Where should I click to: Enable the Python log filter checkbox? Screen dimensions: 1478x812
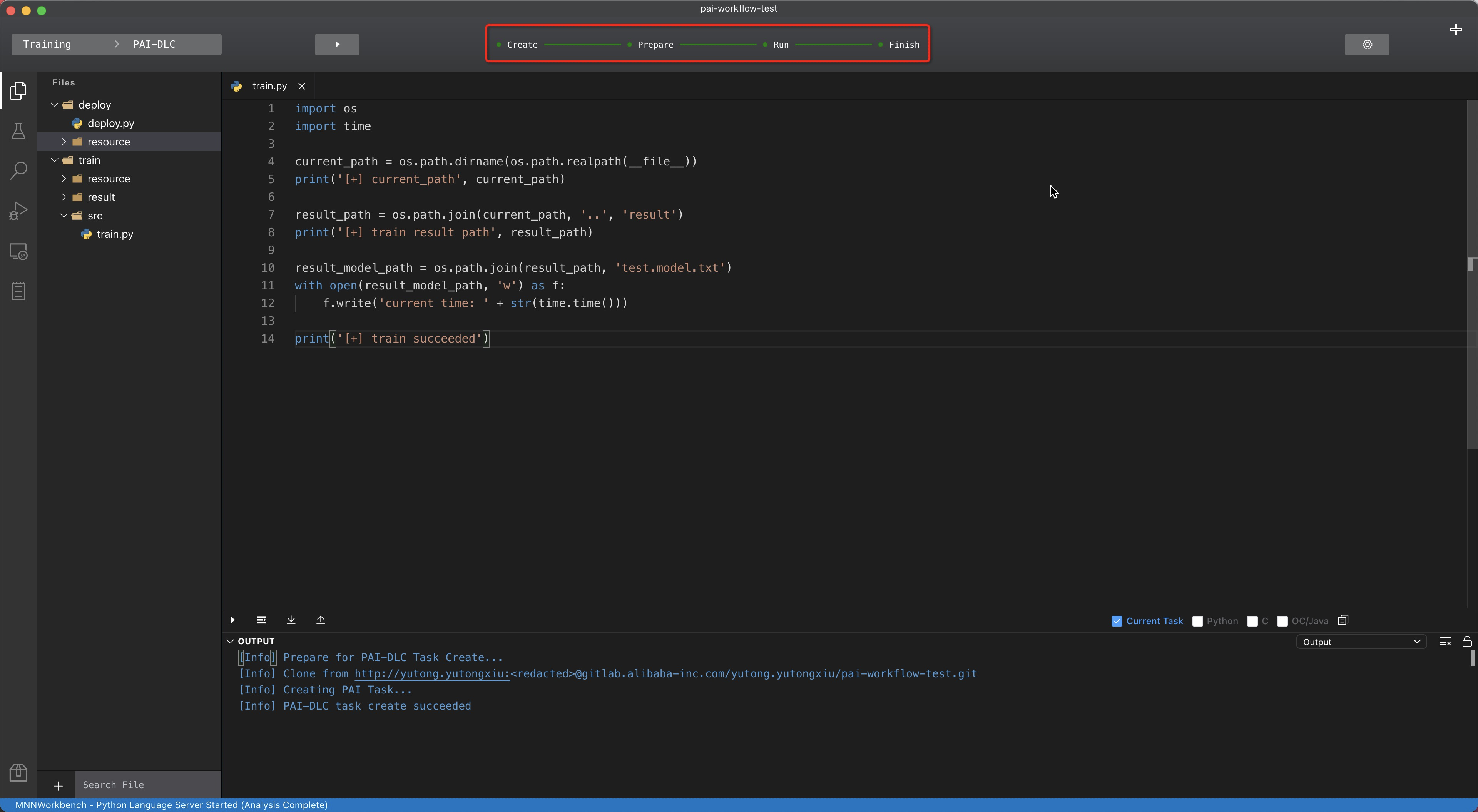coord(1197,621)
